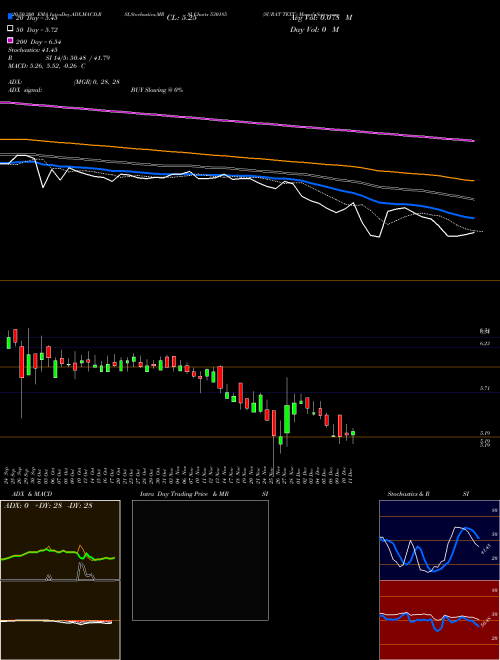This screenshot has height=660, width=500.
Task: Click the 'Stochastics: 41.43' readout
Action: (33, 50)
